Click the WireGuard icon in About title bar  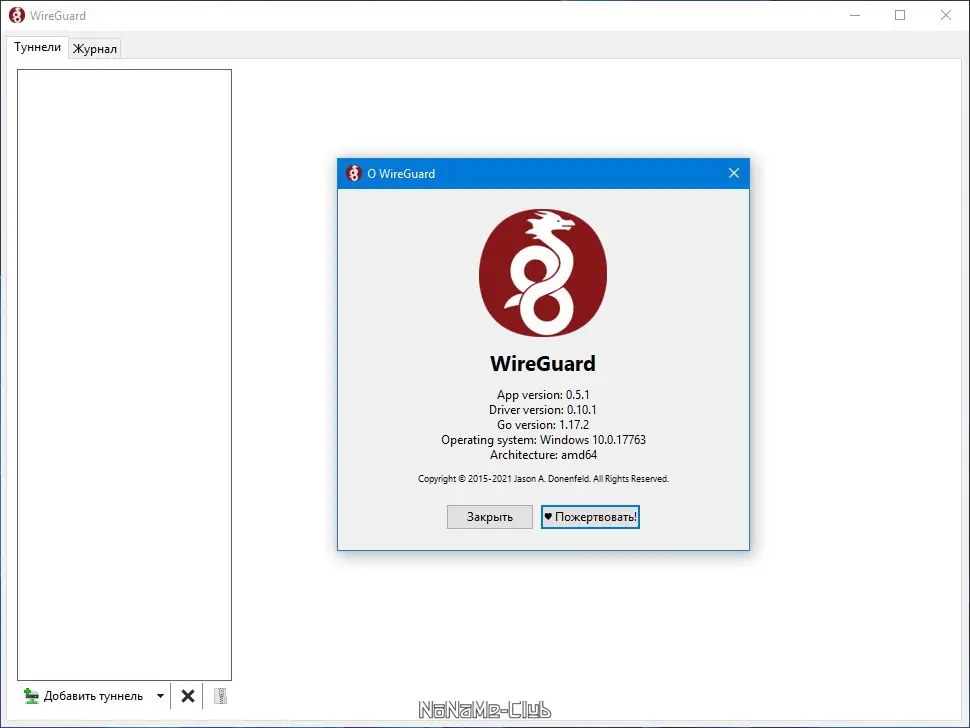pos(354,174)
